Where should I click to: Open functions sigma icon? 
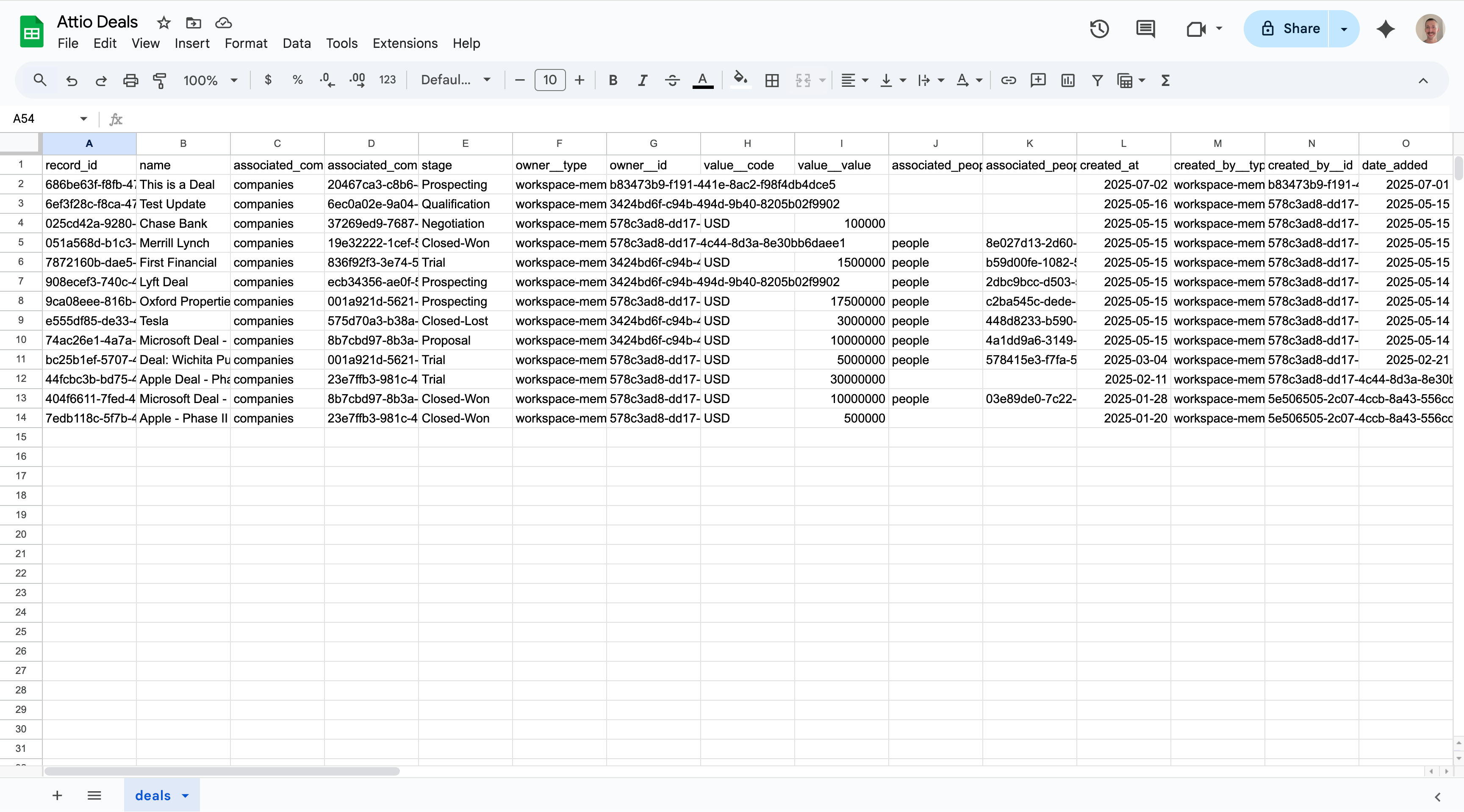[1165, 80]
